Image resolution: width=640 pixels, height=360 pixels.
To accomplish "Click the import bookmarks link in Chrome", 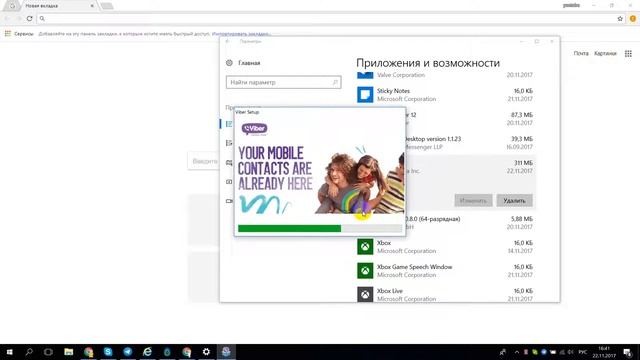I will tap(241, 33).
